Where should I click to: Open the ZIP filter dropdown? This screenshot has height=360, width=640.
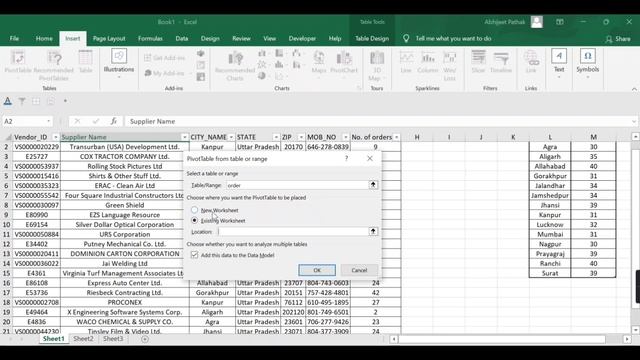(301, 137)
